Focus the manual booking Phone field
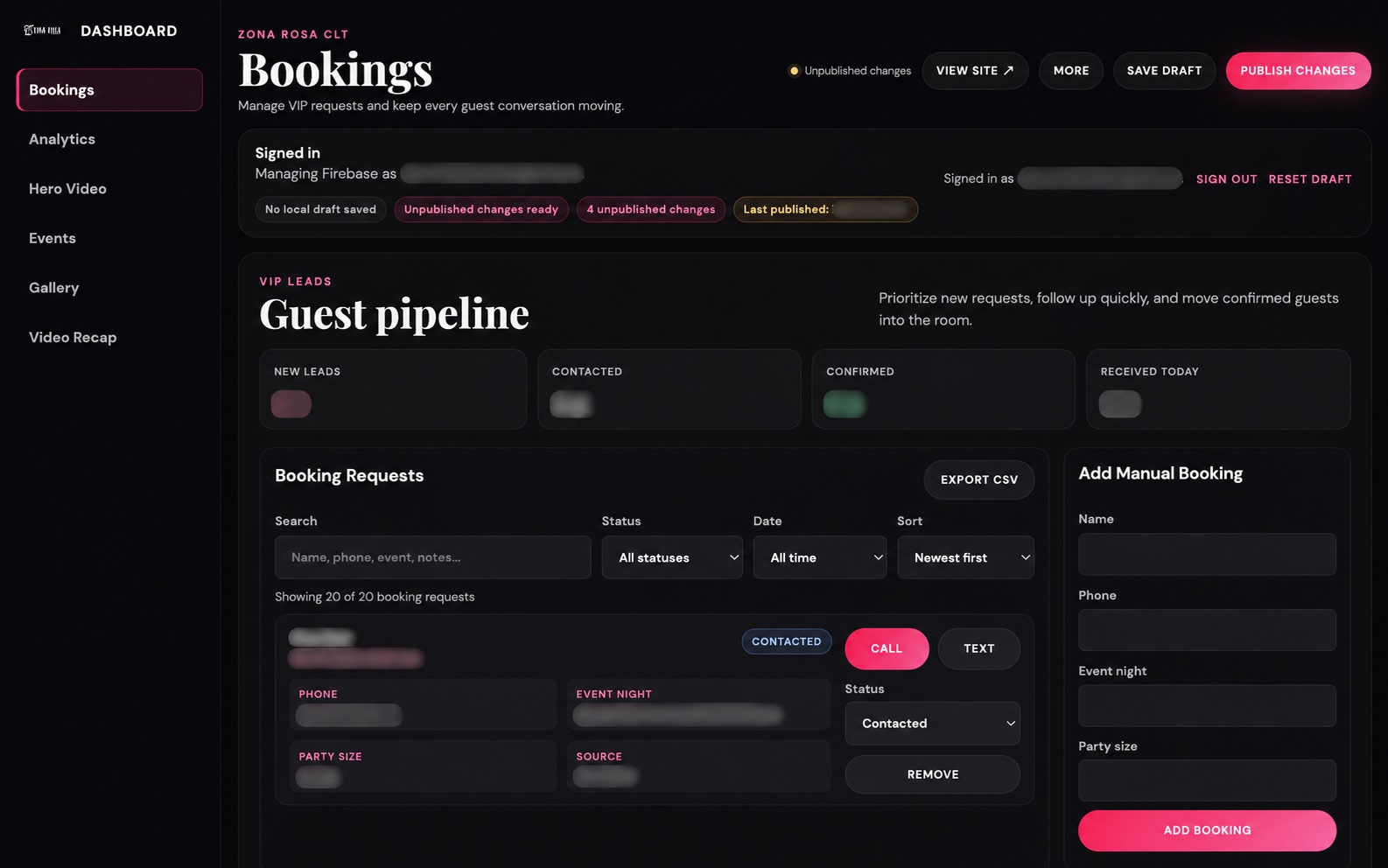Screen dimensions: 1388x868 (x=1207, y=630)
